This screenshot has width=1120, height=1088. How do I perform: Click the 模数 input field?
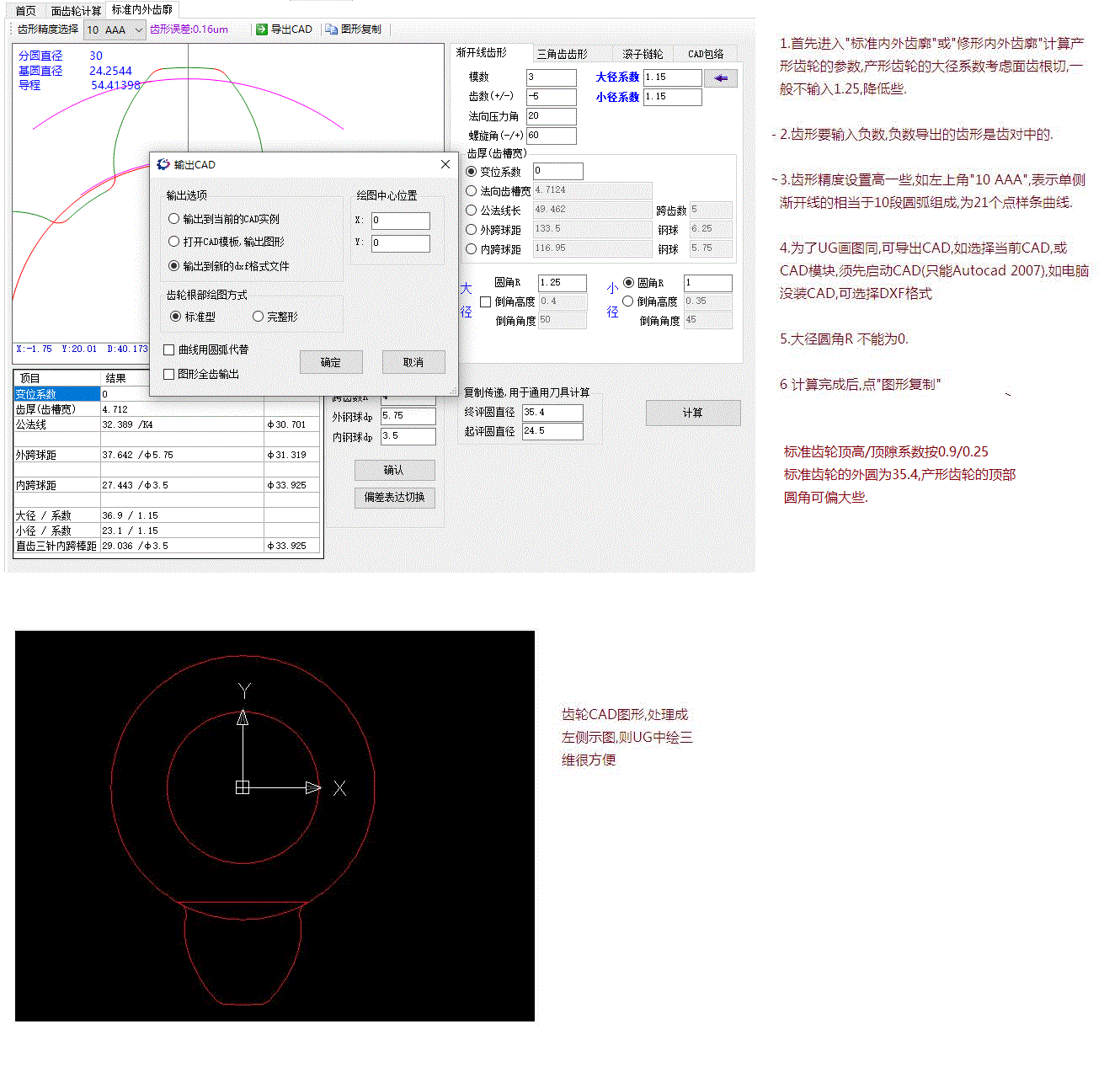pos(552,77)
